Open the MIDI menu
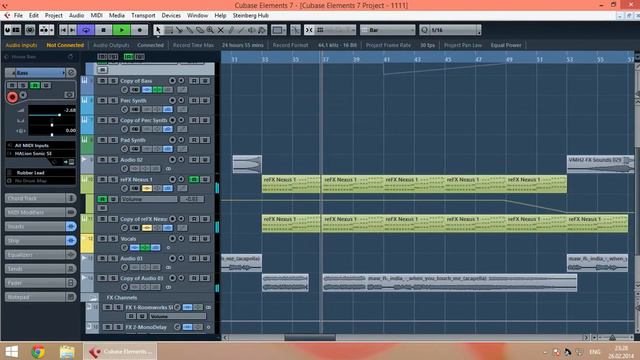 tap(96, 16)
